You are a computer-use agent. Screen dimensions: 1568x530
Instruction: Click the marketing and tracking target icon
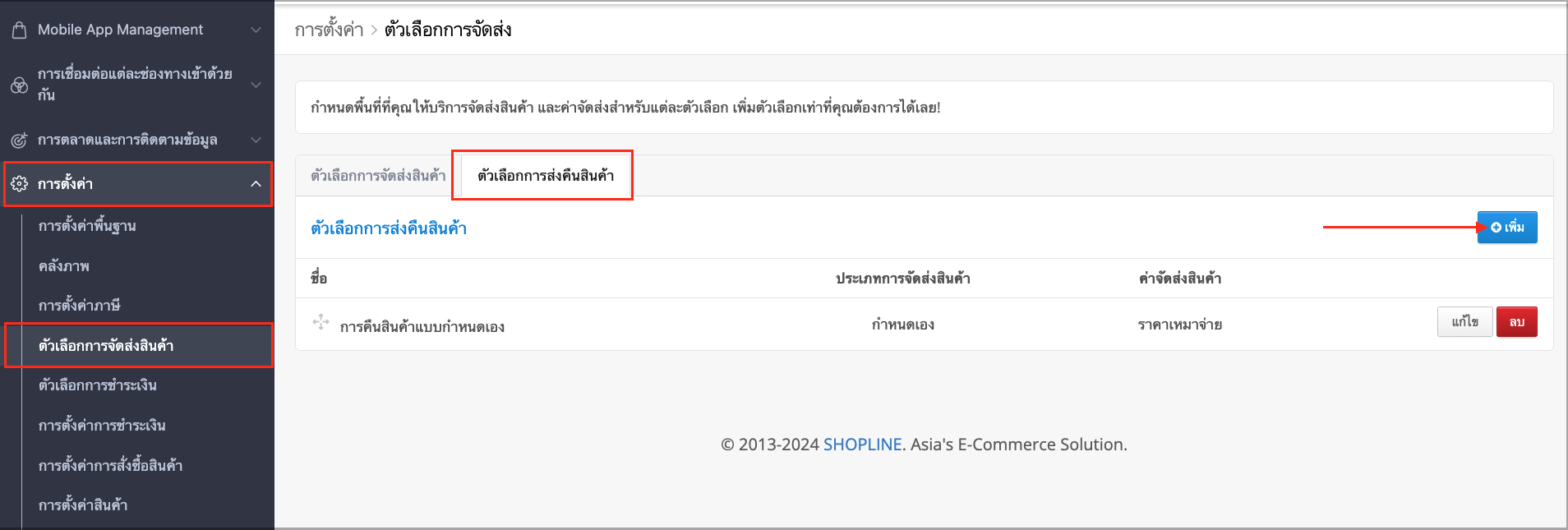[19, 141]
